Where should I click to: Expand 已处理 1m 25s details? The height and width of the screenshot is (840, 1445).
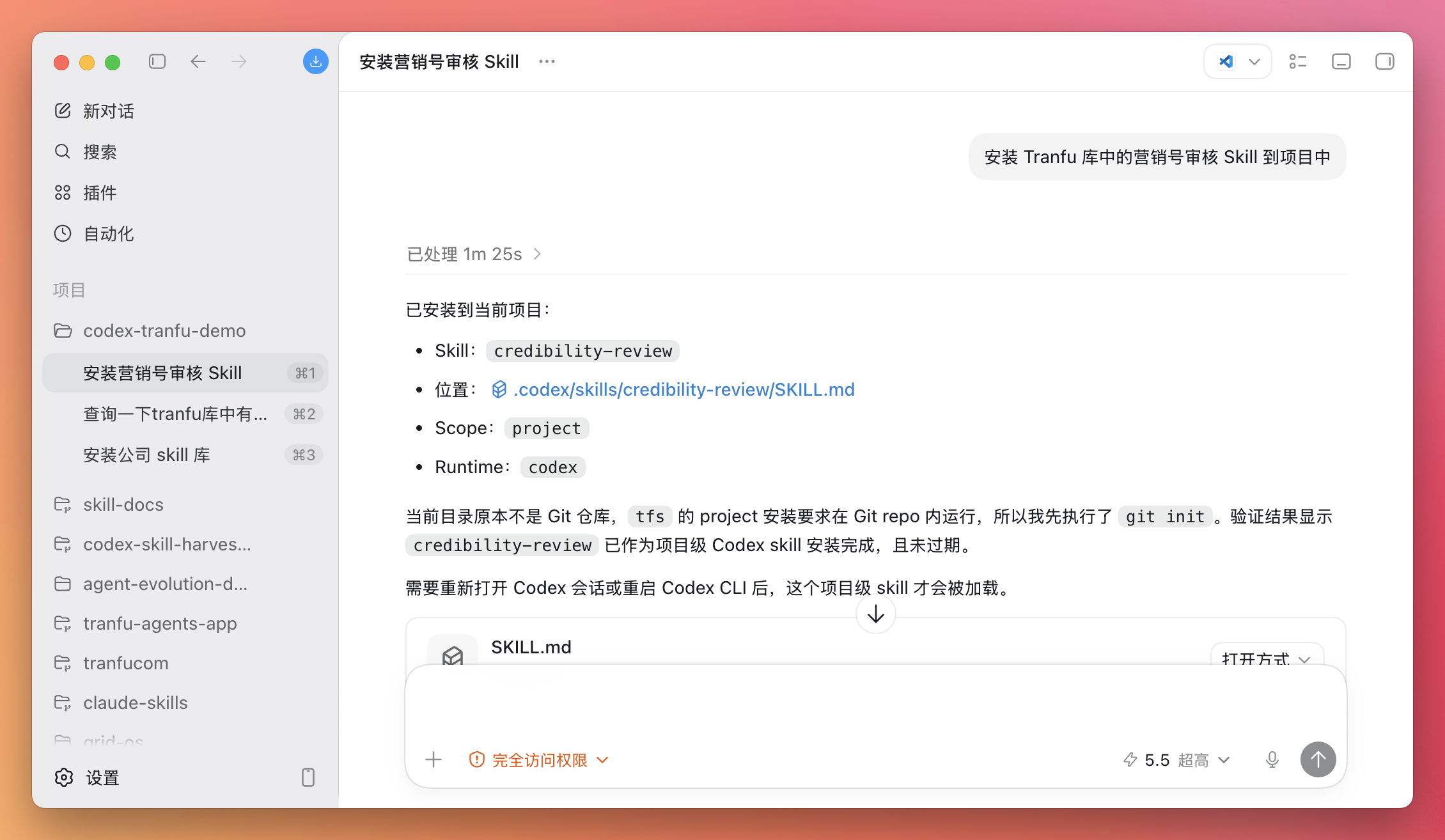474,254
